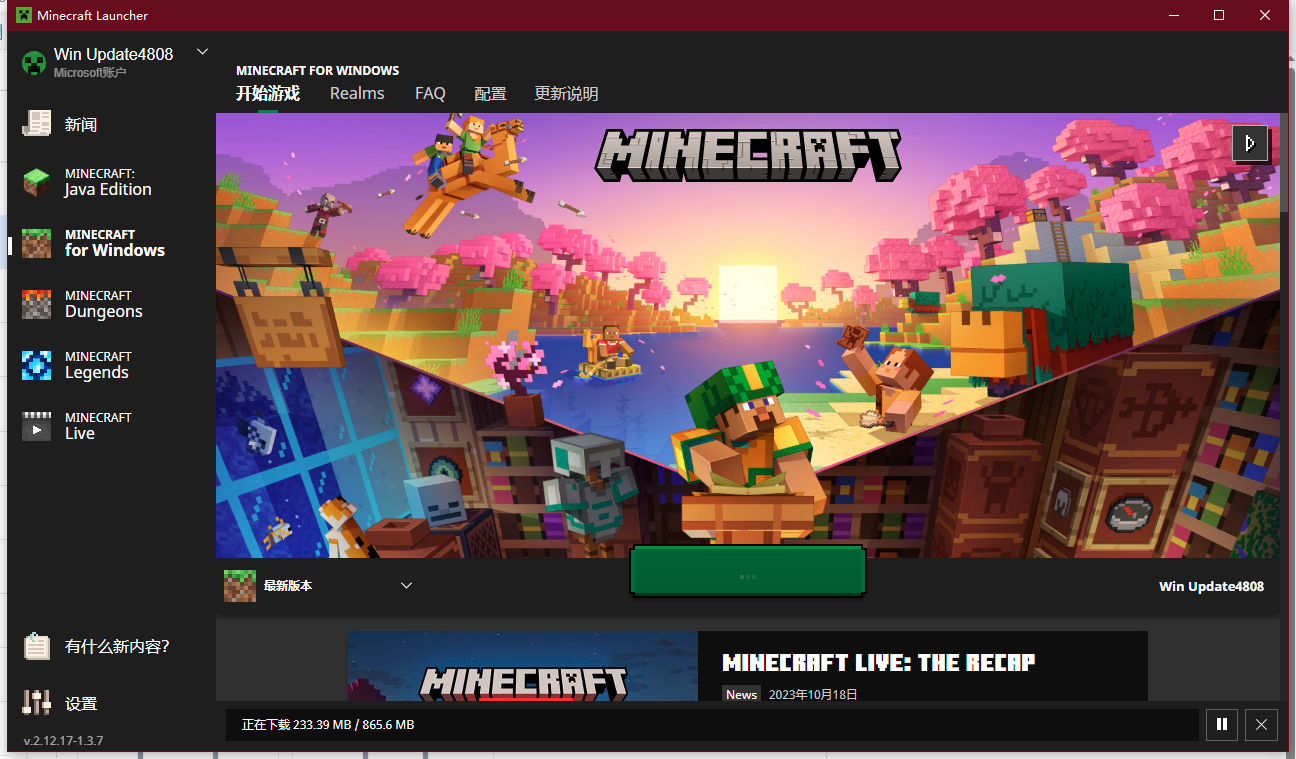Select the Minecraft Java Edition grass block icon
This screenshot has height=759, width=1296.
tap(37, 182)
